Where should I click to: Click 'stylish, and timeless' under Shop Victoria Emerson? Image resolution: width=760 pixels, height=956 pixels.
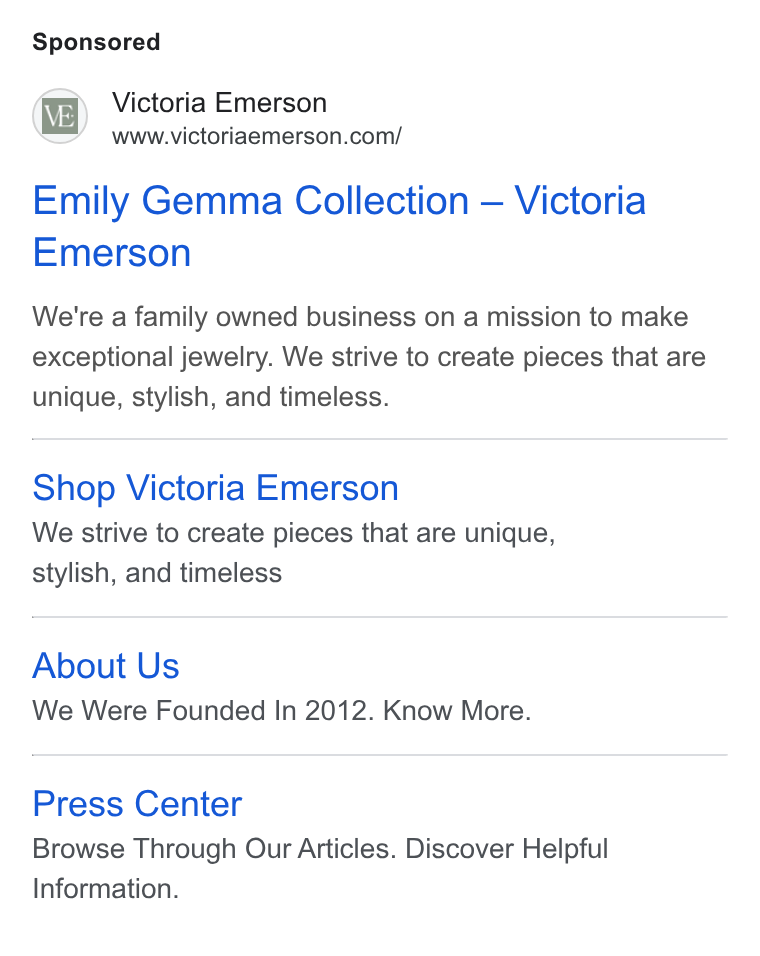(x=157, y=573)
